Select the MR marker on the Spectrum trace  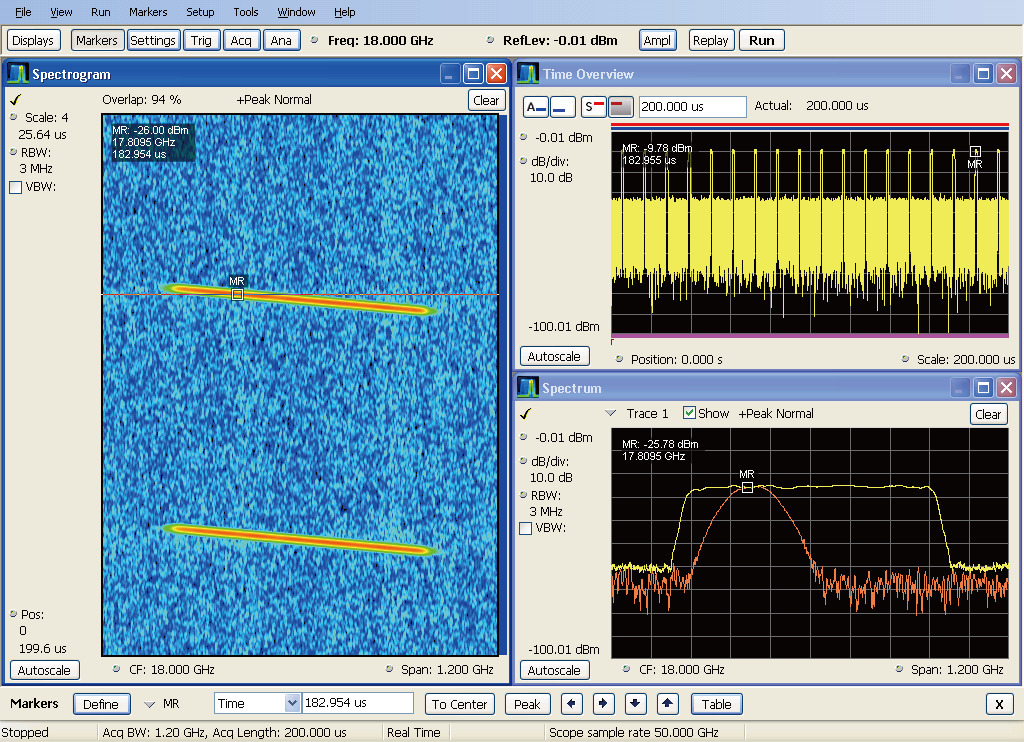pyautogui.click(x=748, y=487)
